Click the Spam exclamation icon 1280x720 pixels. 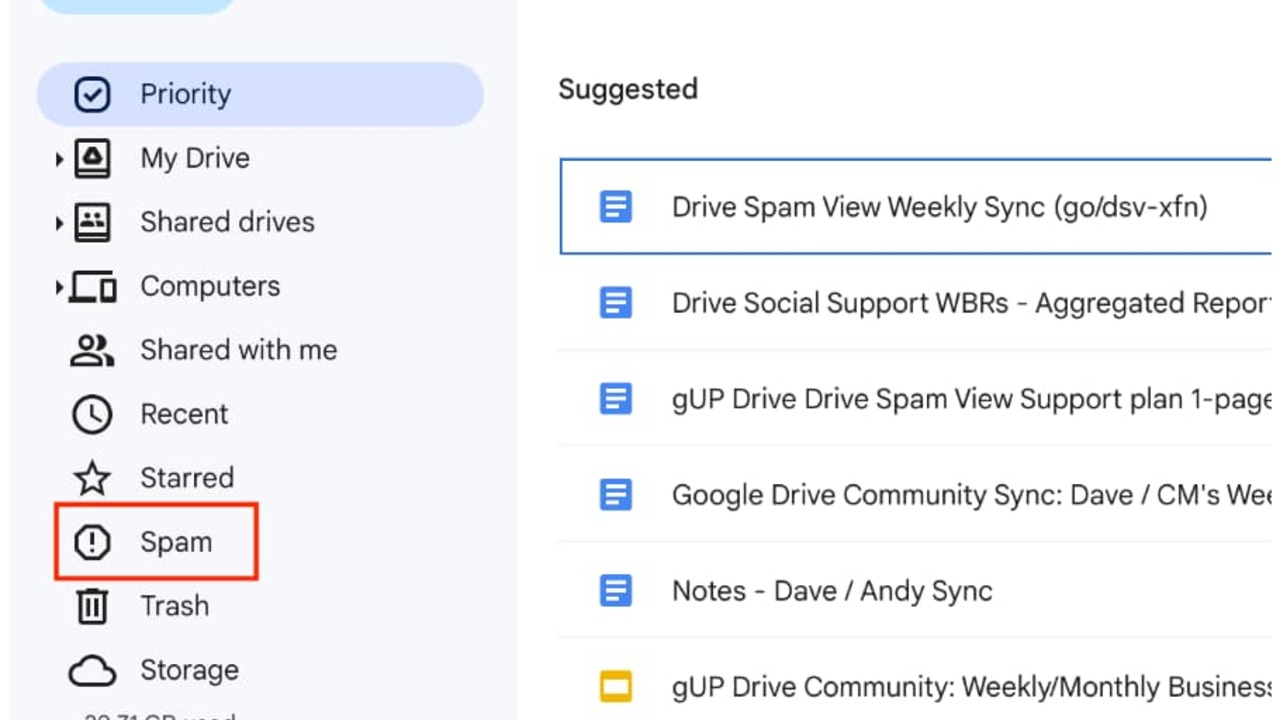(x=92, y=543)
